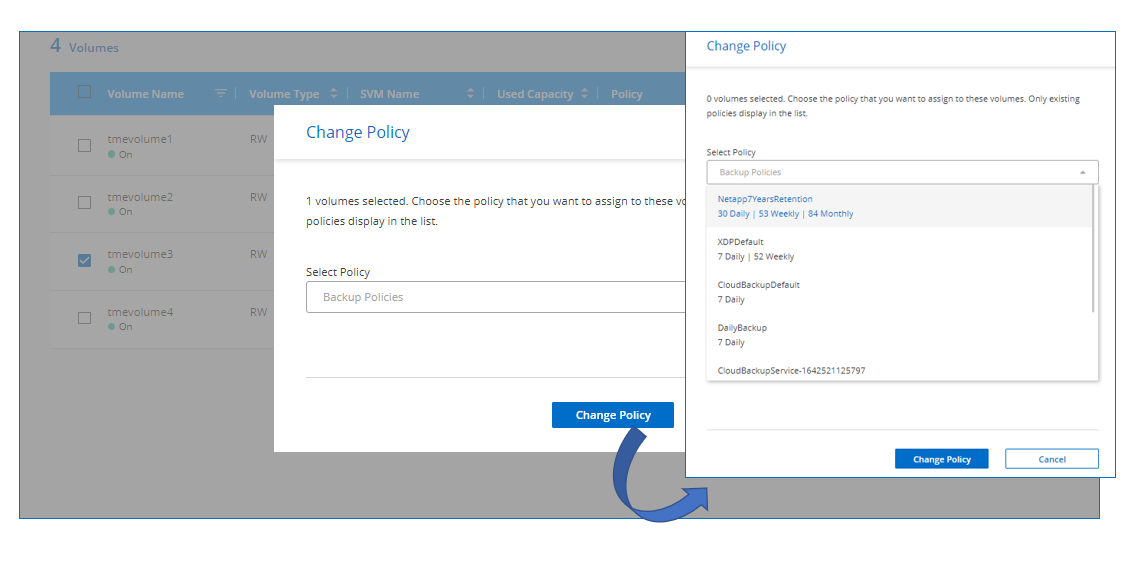Check the tmevolume1 row checkbox
The image size is (1144, 570).
(x=85, y=145)
